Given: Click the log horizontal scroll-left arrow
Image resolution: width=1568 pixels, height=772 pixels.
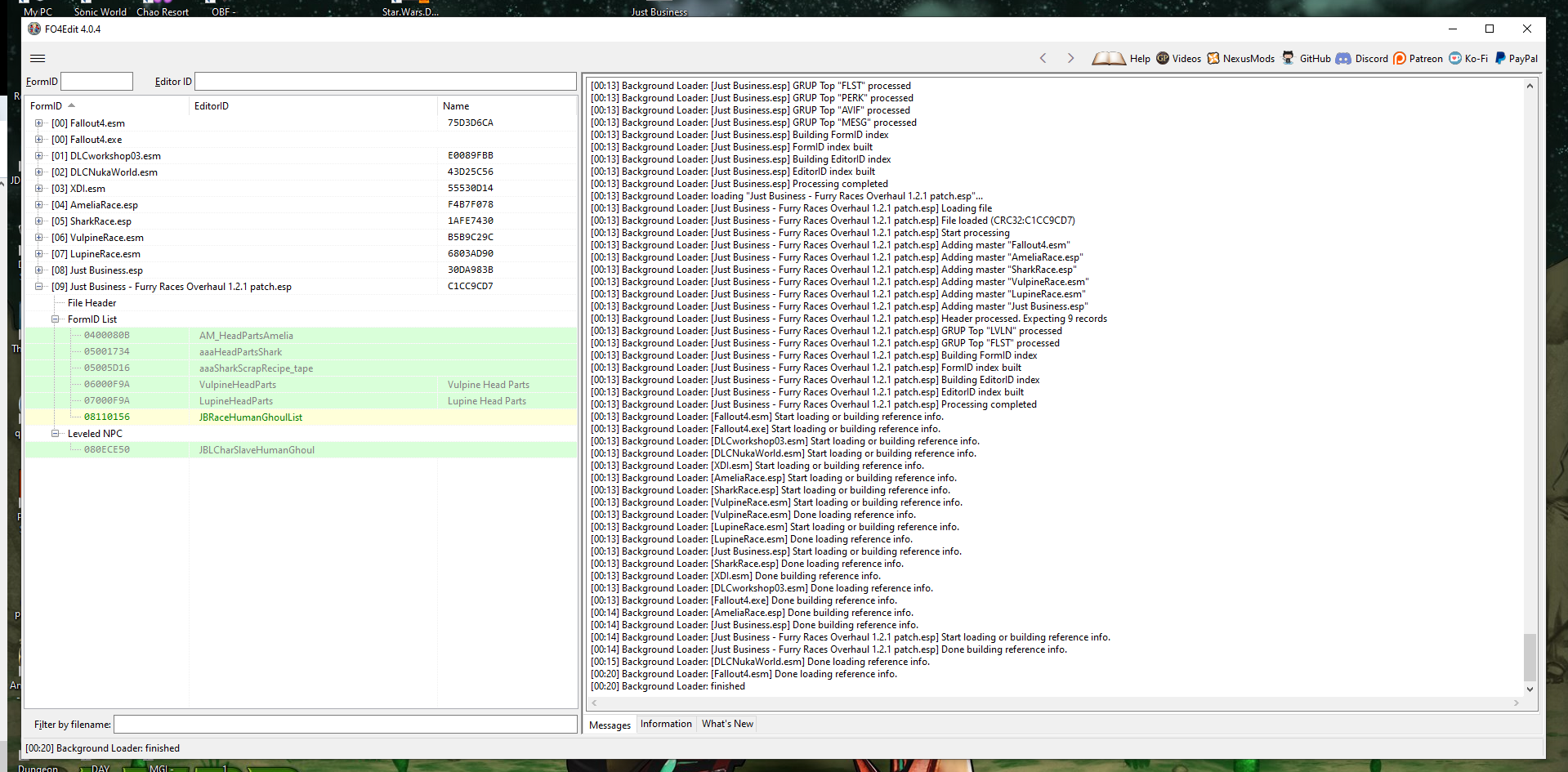Looking at the screenshot, I should 594,703.
